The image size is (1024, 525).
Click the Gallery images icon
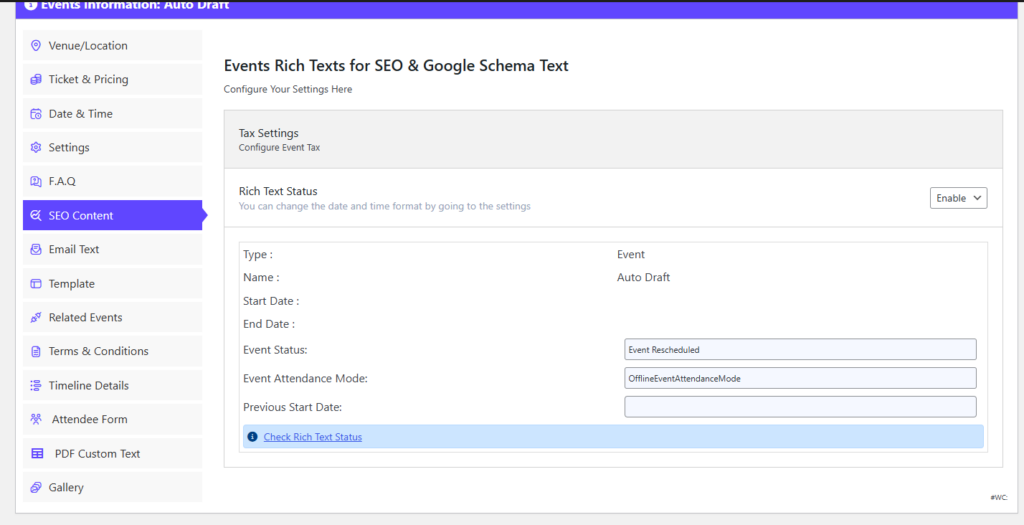point(36,488)
